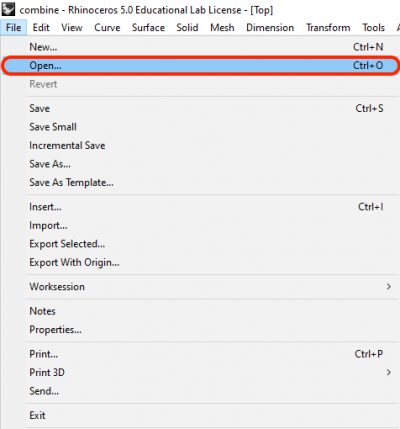Screen dimensions: 400x429
Task: Select Insert... menu item
Action: click(200, 207)
